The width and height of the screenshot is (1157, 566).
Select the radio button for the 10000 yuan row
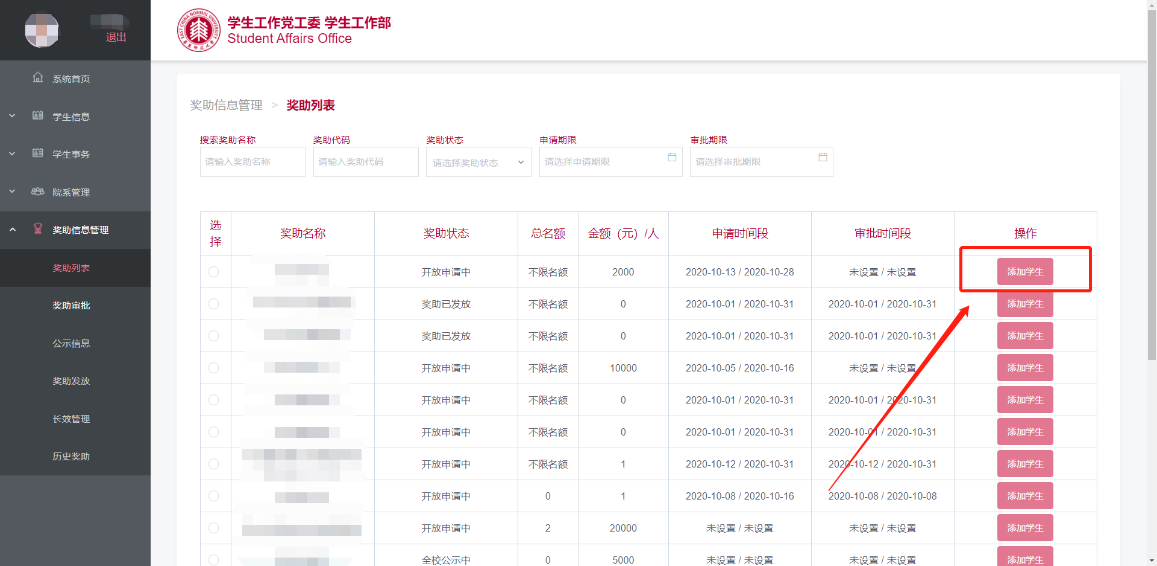point(214,368)
